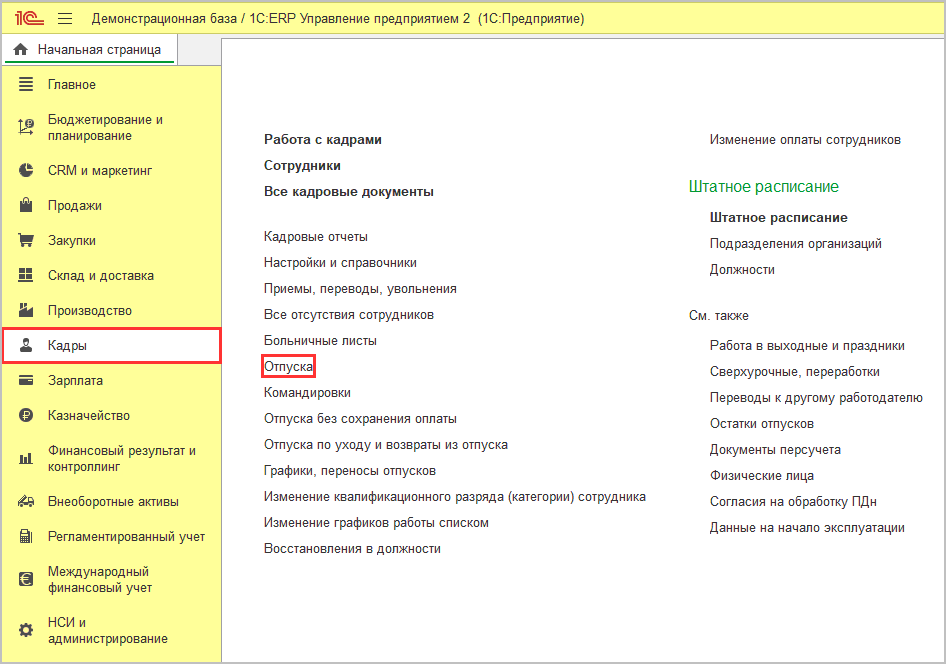Click the Склад и доставка grid icon
The height and width of the screenshot is (664, 946).
[27, 276]
